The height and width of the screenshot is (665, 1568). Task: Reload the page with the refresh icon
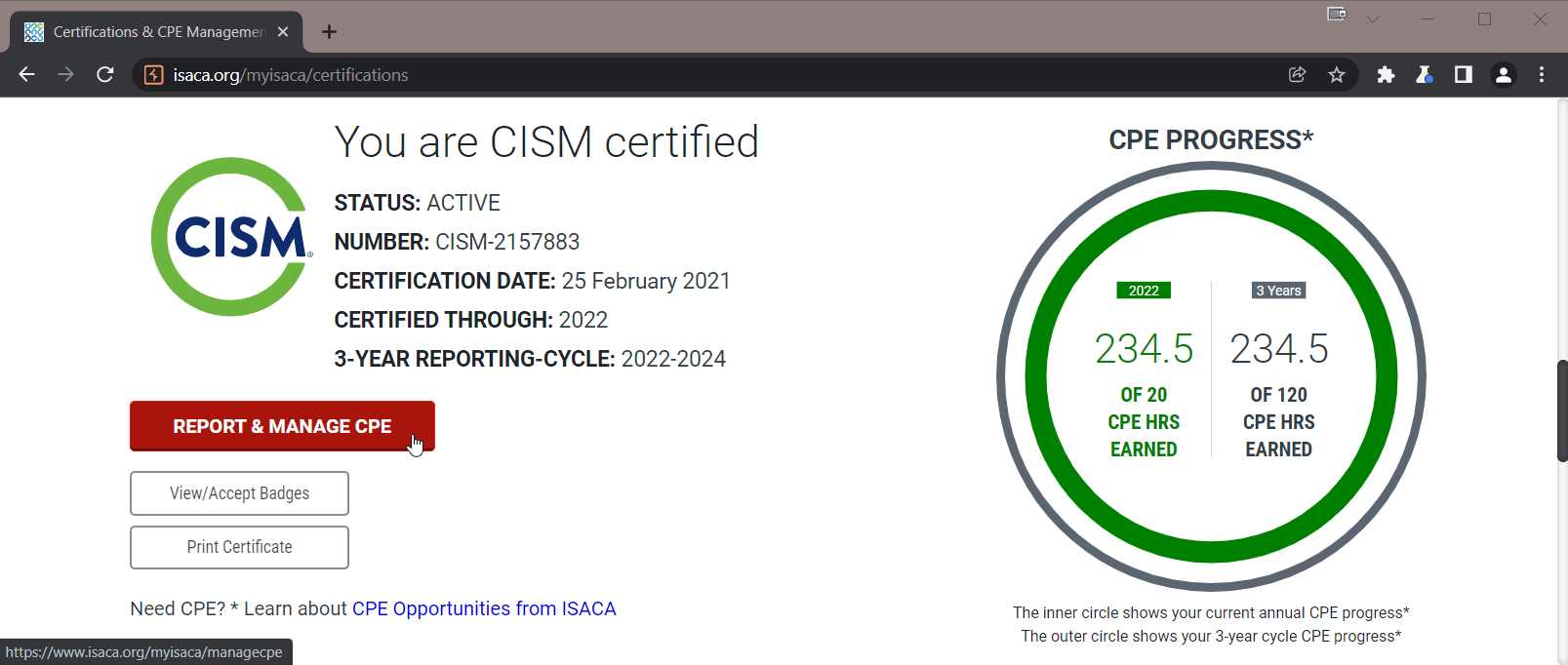105,75
